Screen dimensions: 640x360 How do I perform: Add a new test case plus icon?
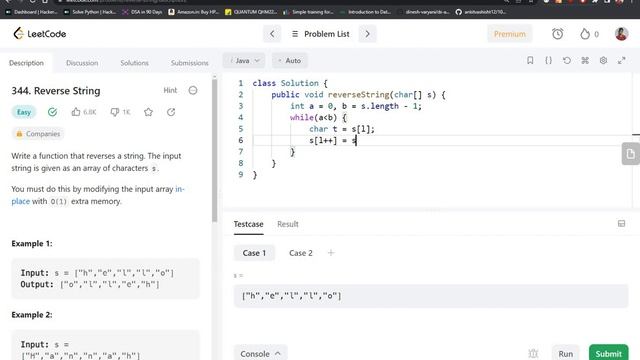click(331, 253)
